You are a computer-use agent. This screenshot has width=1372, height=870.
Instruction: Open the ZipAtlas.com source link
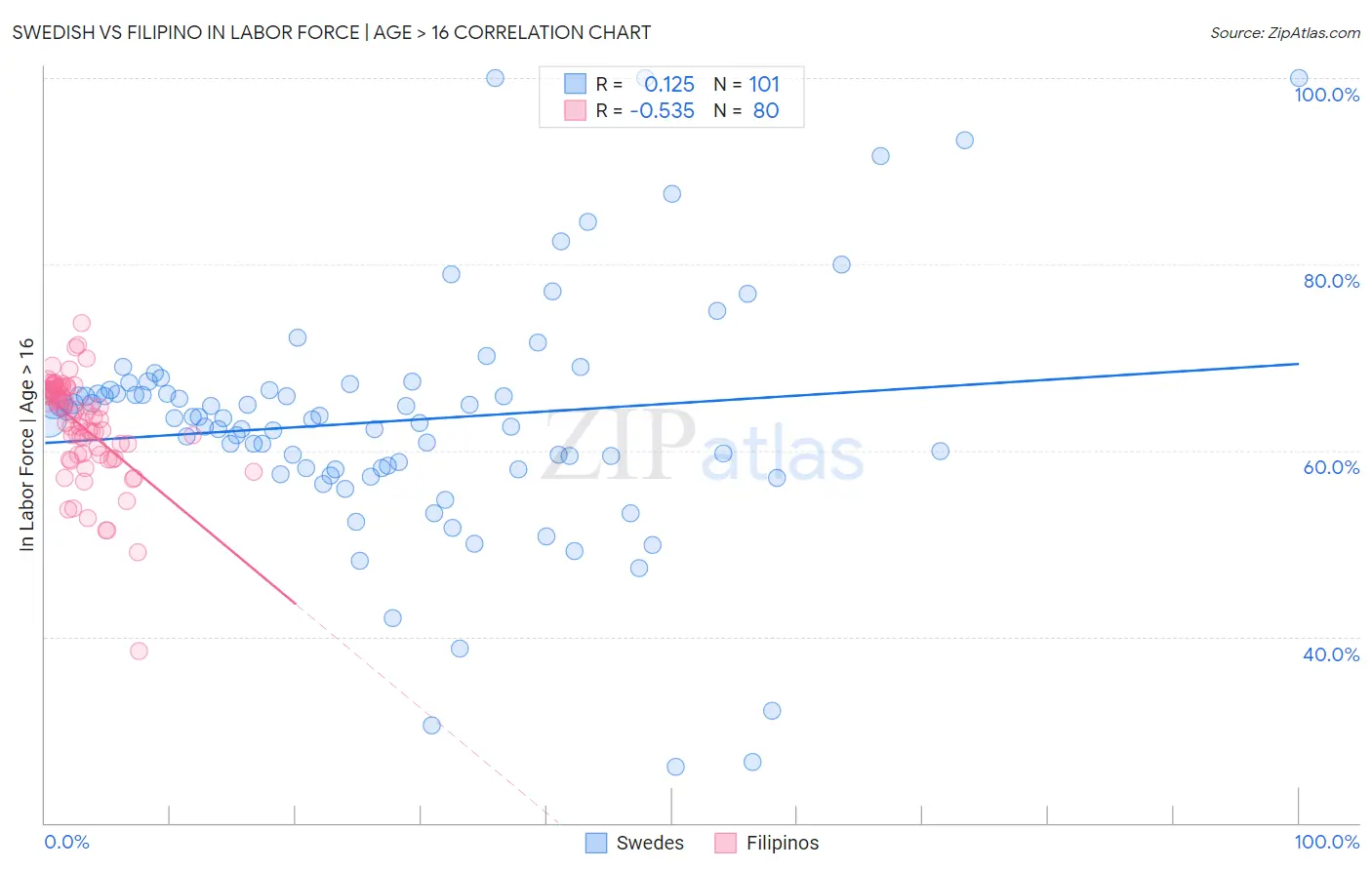click(x=1285, y=33)
